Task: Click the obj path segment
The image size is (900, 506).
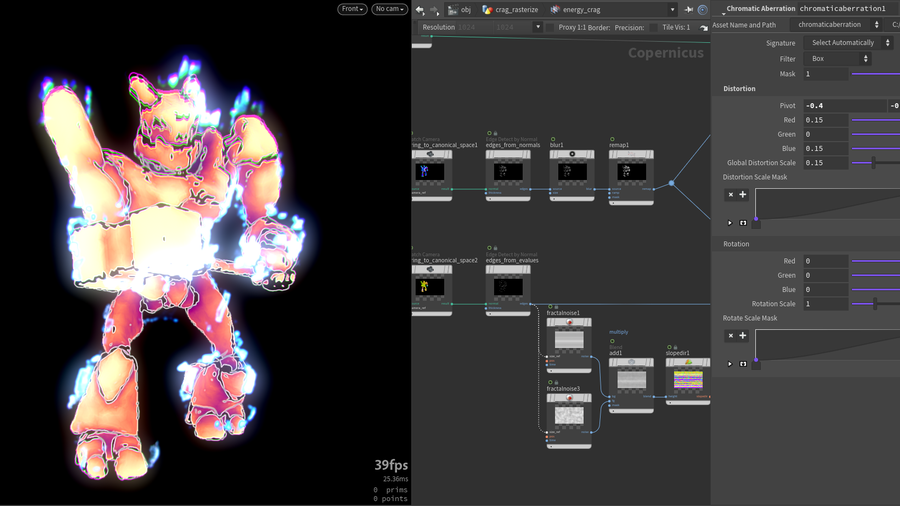Action: click(x=460, y=10)
